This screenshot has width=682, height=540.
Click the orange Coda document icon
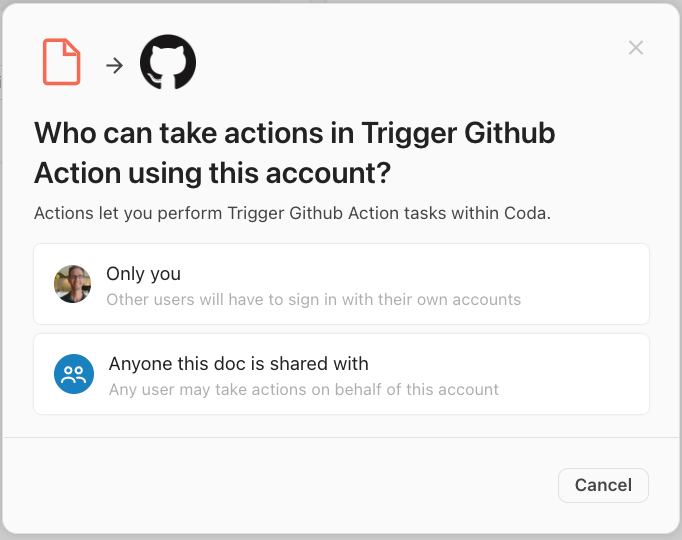pos(61,62)
